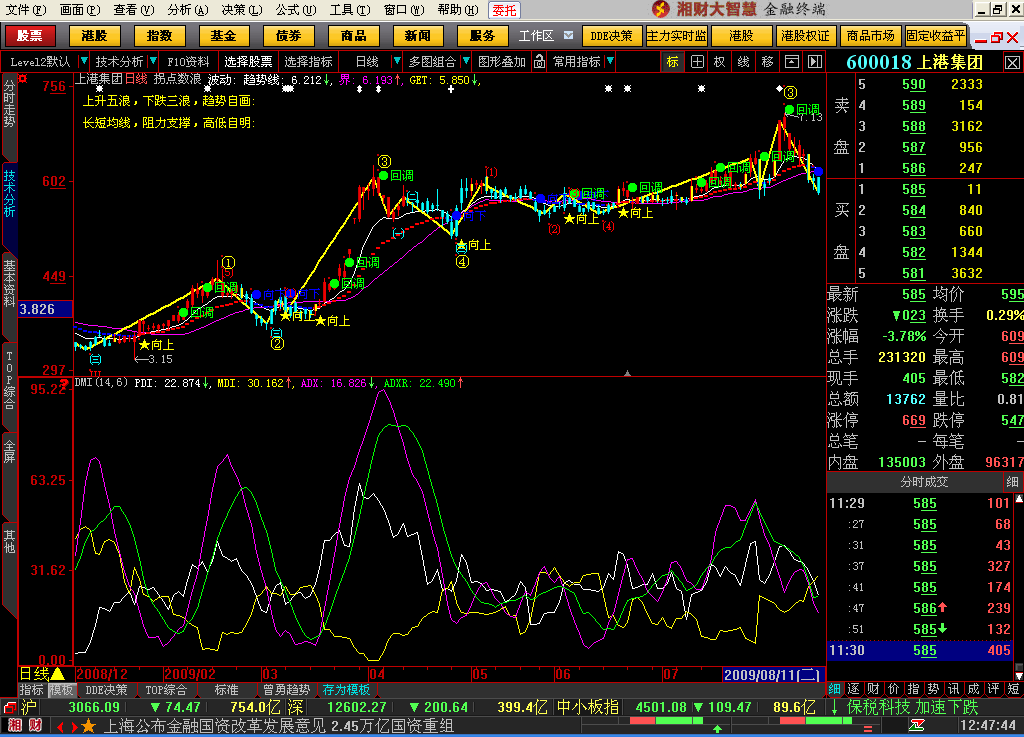
Task: Toggle the 移 chart move button
Action: (767, 62)
